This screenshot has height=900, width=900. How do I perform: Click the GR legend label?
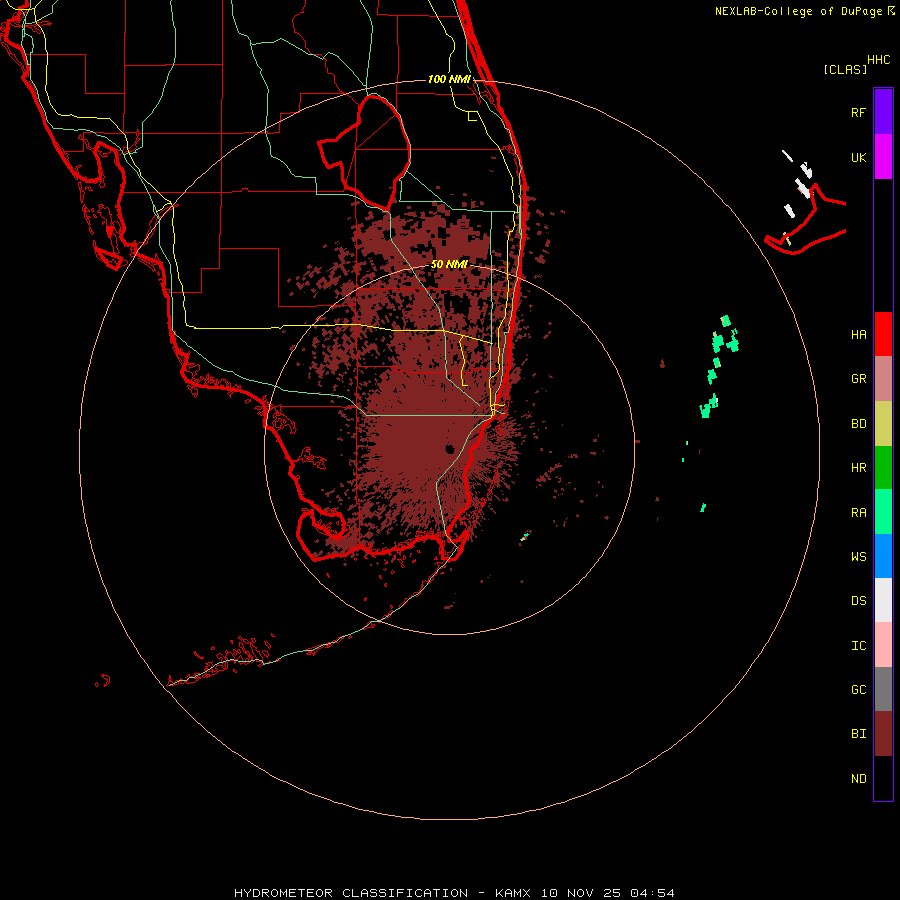click(x=858, y=379)
